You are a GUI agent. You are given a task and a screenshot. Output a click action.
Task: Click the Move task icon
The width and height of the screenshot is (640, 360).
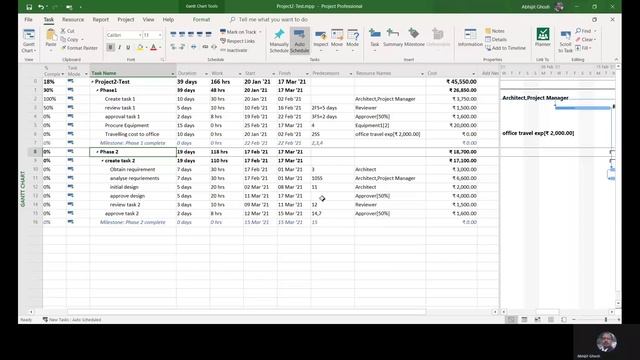(x=337, y=40)
